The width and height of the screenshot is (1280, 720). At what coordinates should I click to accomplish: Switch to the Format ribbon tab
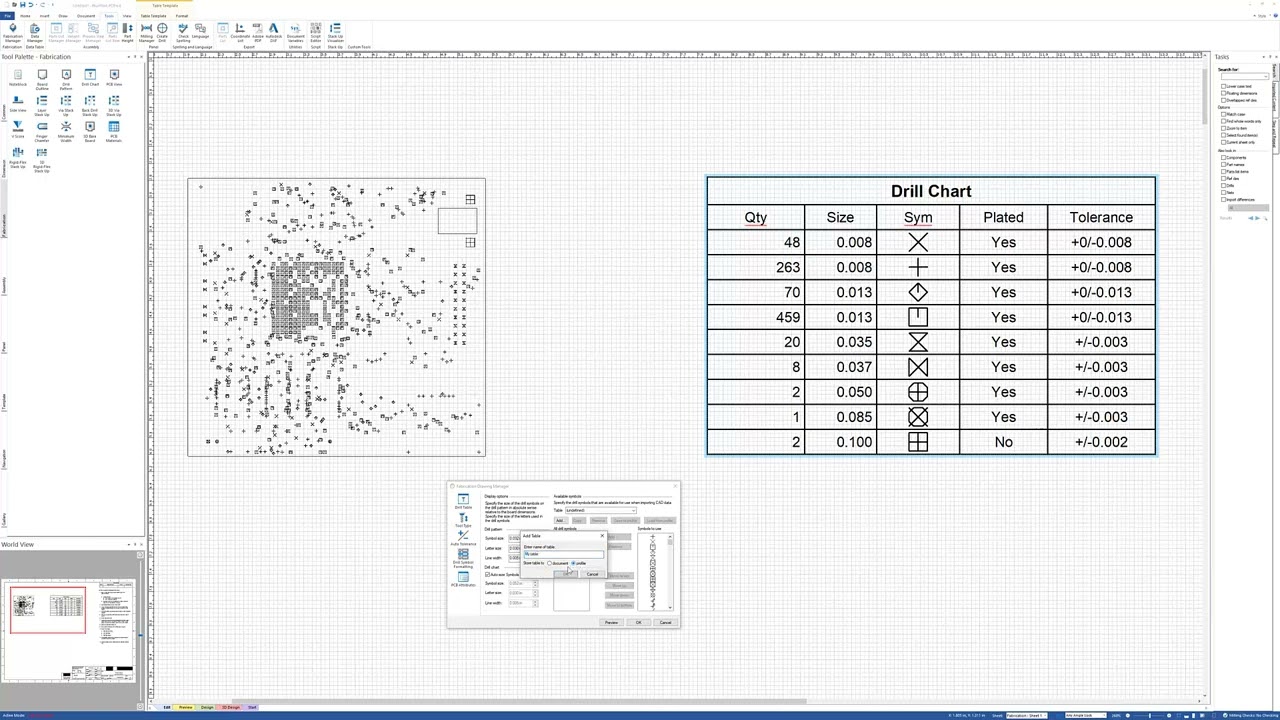coord(182,16)
